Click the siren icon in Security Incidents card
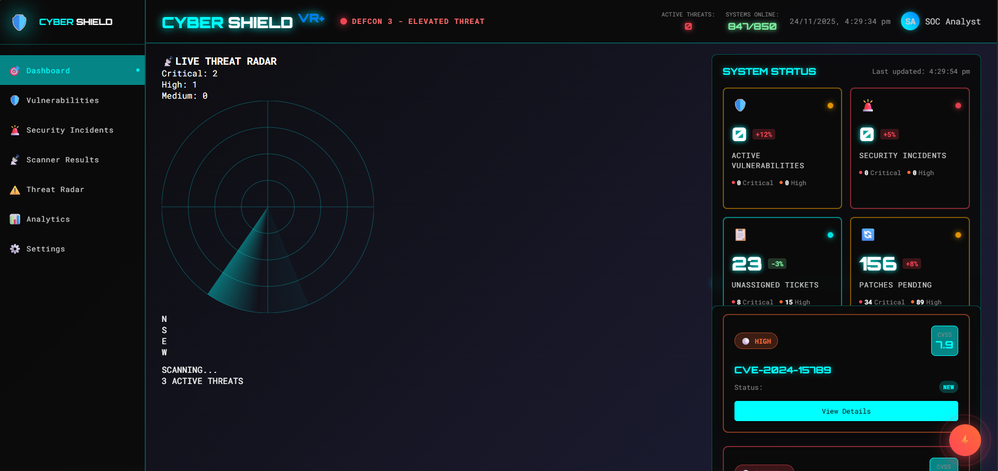Viewport: 998px width, 471px height. [x=868, y=105]
